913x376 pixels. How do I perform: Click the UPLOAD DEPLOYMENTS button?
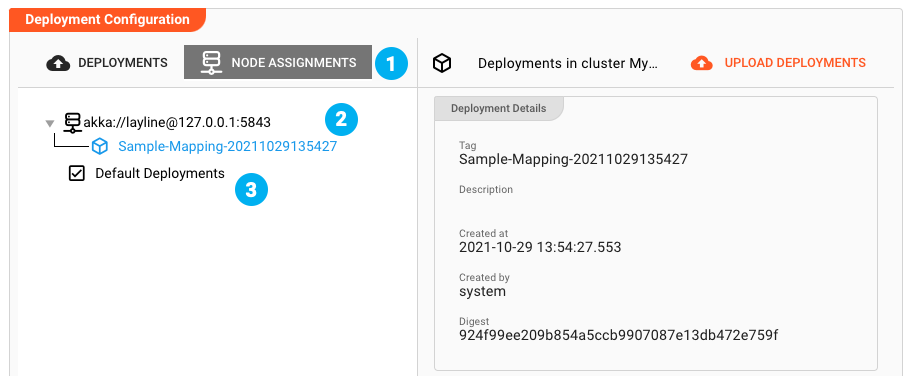[778, 63]
